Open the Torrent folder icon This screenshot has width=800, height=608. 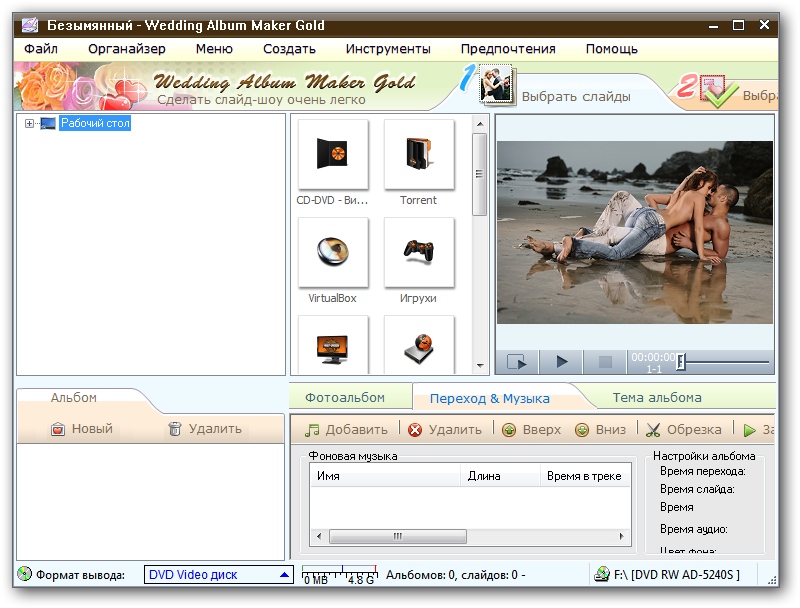[x=419, y=154]
